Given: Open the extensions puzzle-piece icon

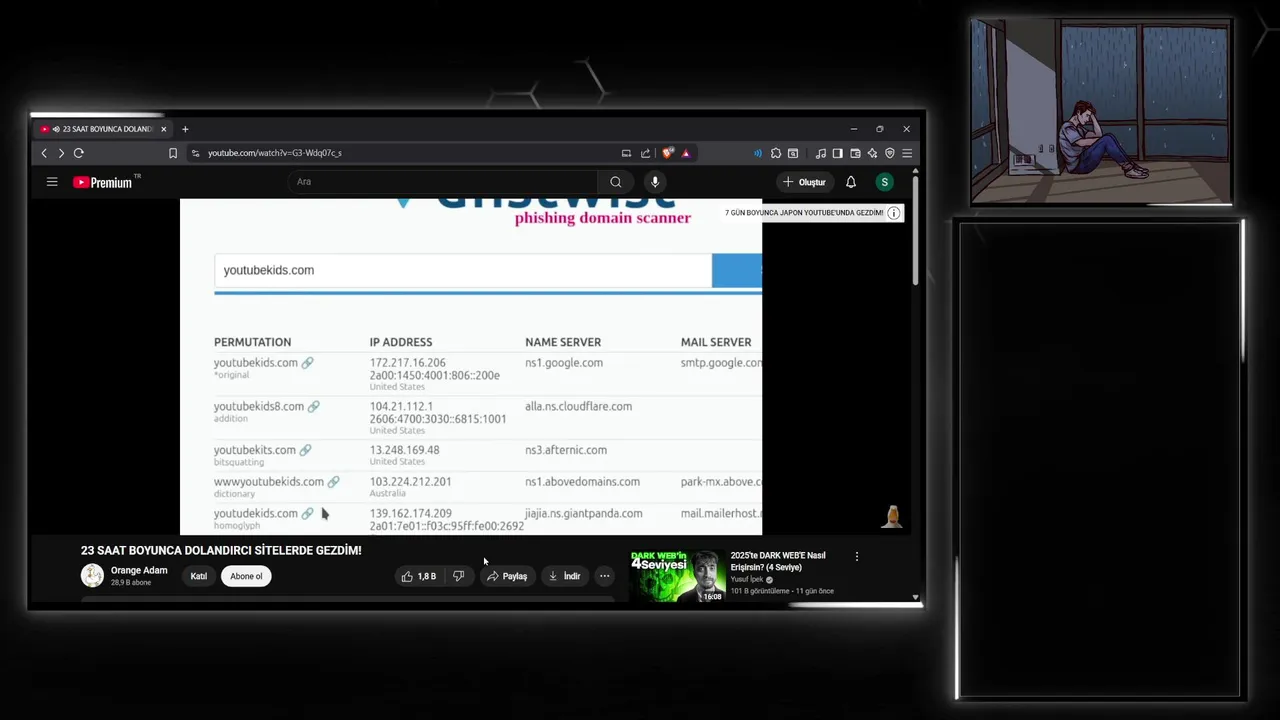Looking at the screenshot, I should point(776,153).
